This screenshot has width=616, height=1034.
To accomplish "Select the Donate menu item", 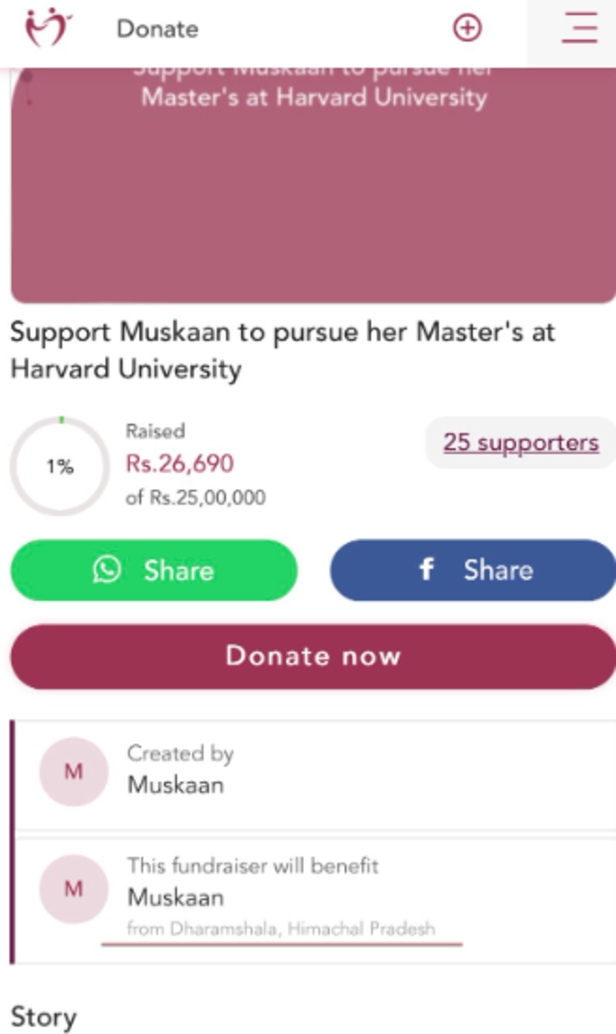I will point(156,29).
